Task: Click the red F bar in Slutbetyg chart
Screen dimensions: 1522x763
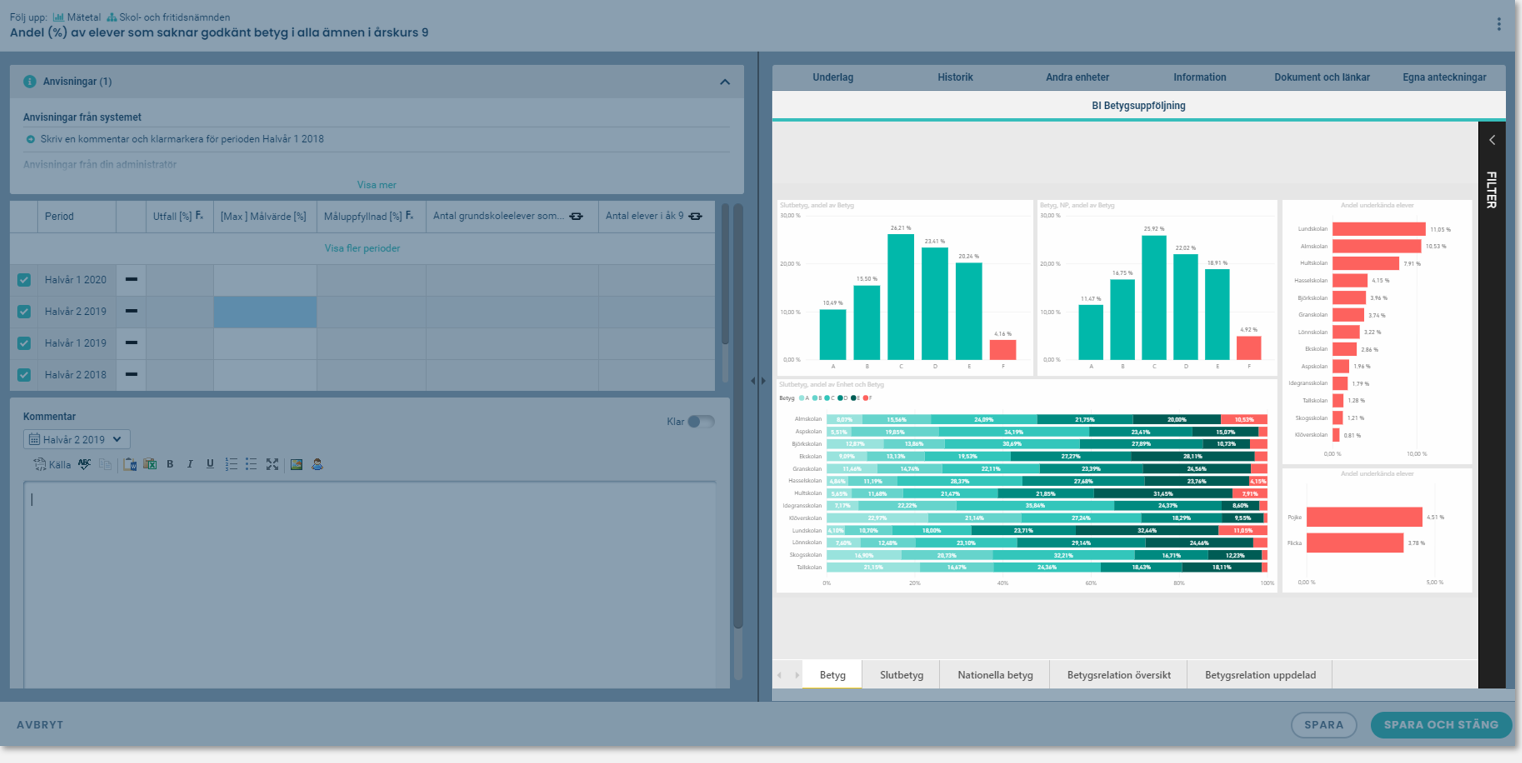Action: click(x=1003, y=350)
